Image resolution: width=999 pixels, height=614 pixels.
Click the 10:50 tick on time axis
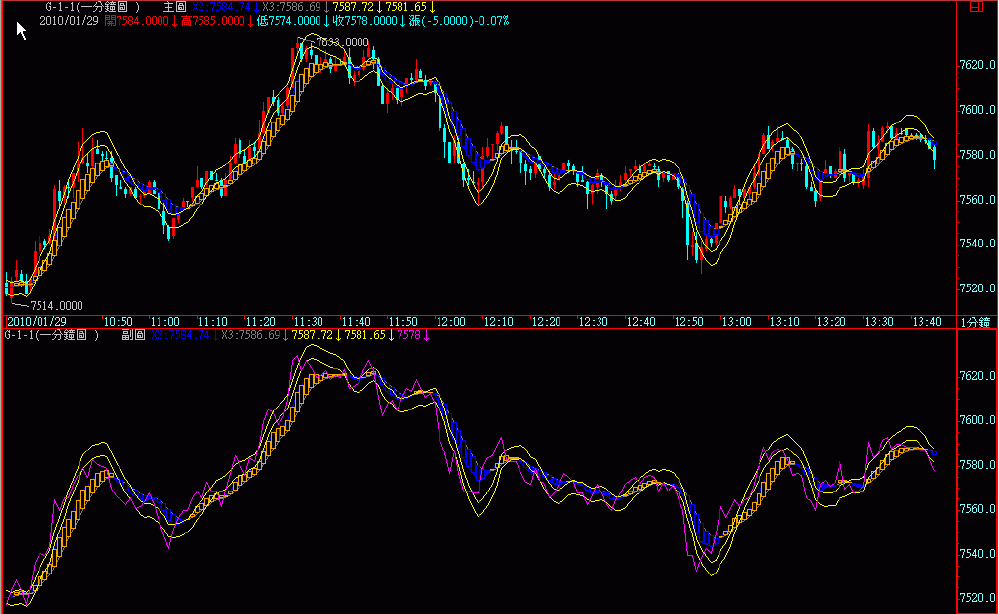(x=117, y=322)
